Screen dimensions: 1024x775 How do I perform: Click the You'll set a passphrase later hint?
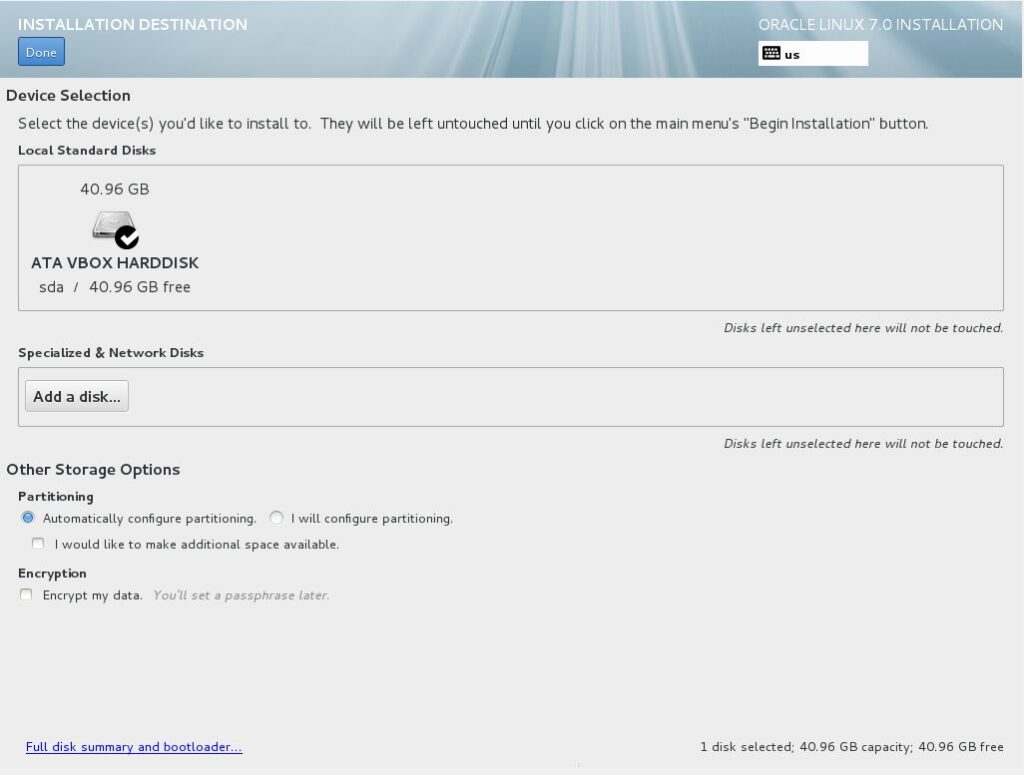pos(241,595)
